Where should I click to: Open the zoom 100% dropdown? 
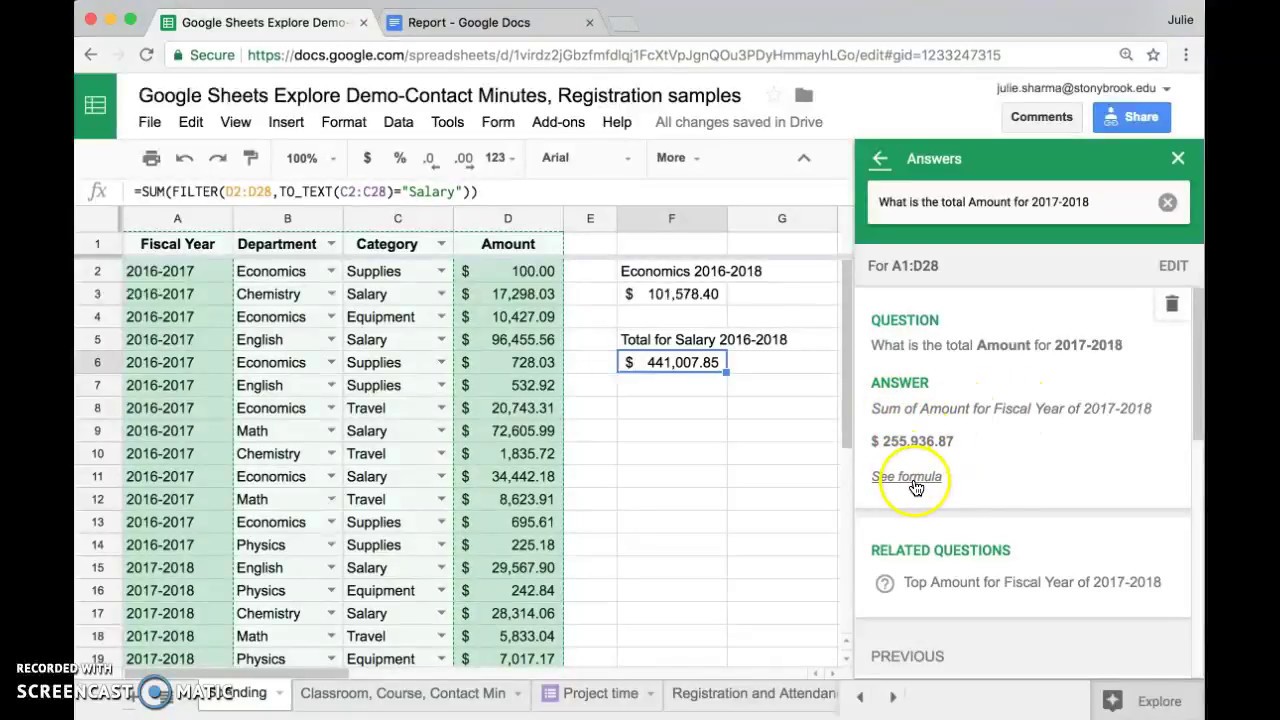(x=311, y=158)
